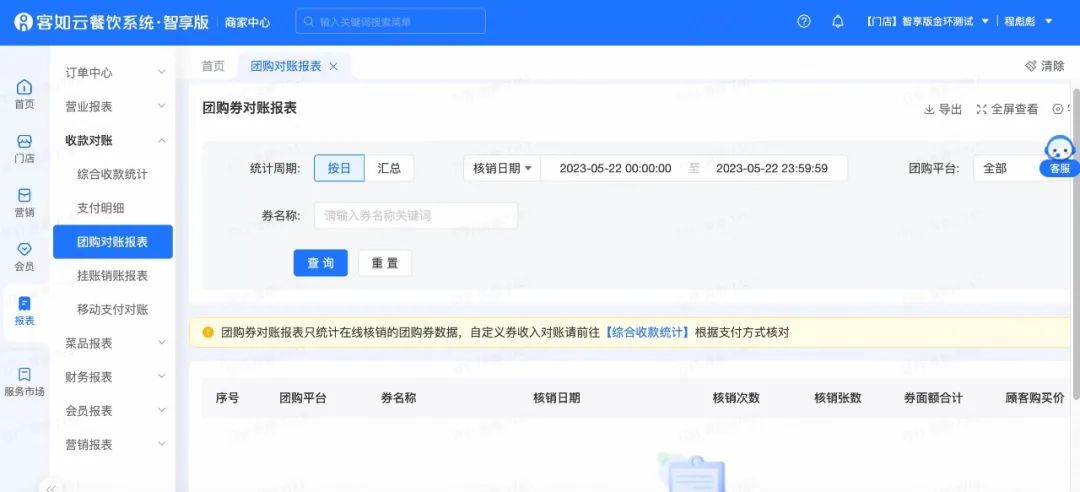This screenshot has height=492, width=1080.
Task: Click the 券面额合计 column header
Action: pos(933,398)
